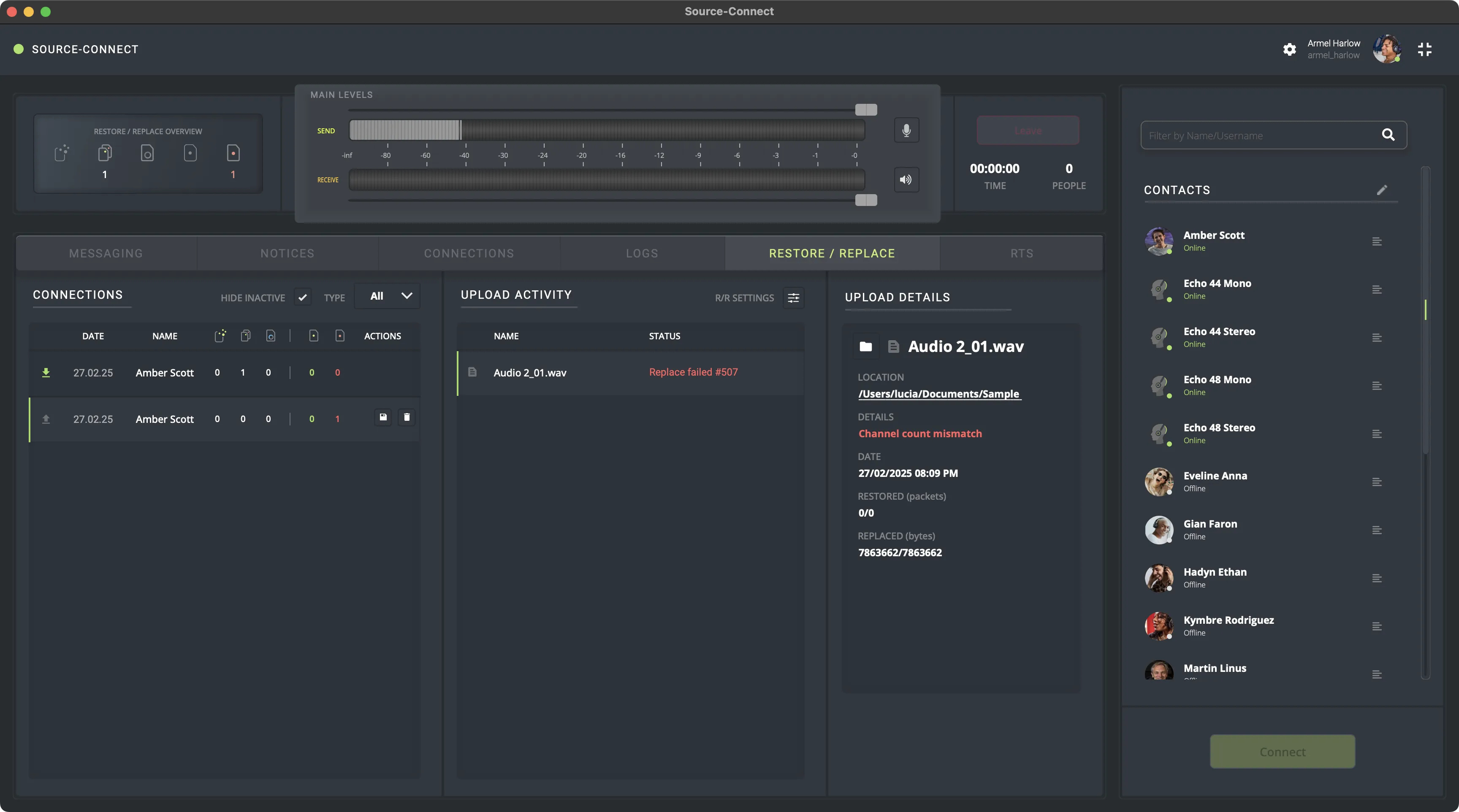Image resolution: width=1459 pixels, height=812 pixels.
Task: Click the Channel count mismatch detail text
Action: point(920,434)
